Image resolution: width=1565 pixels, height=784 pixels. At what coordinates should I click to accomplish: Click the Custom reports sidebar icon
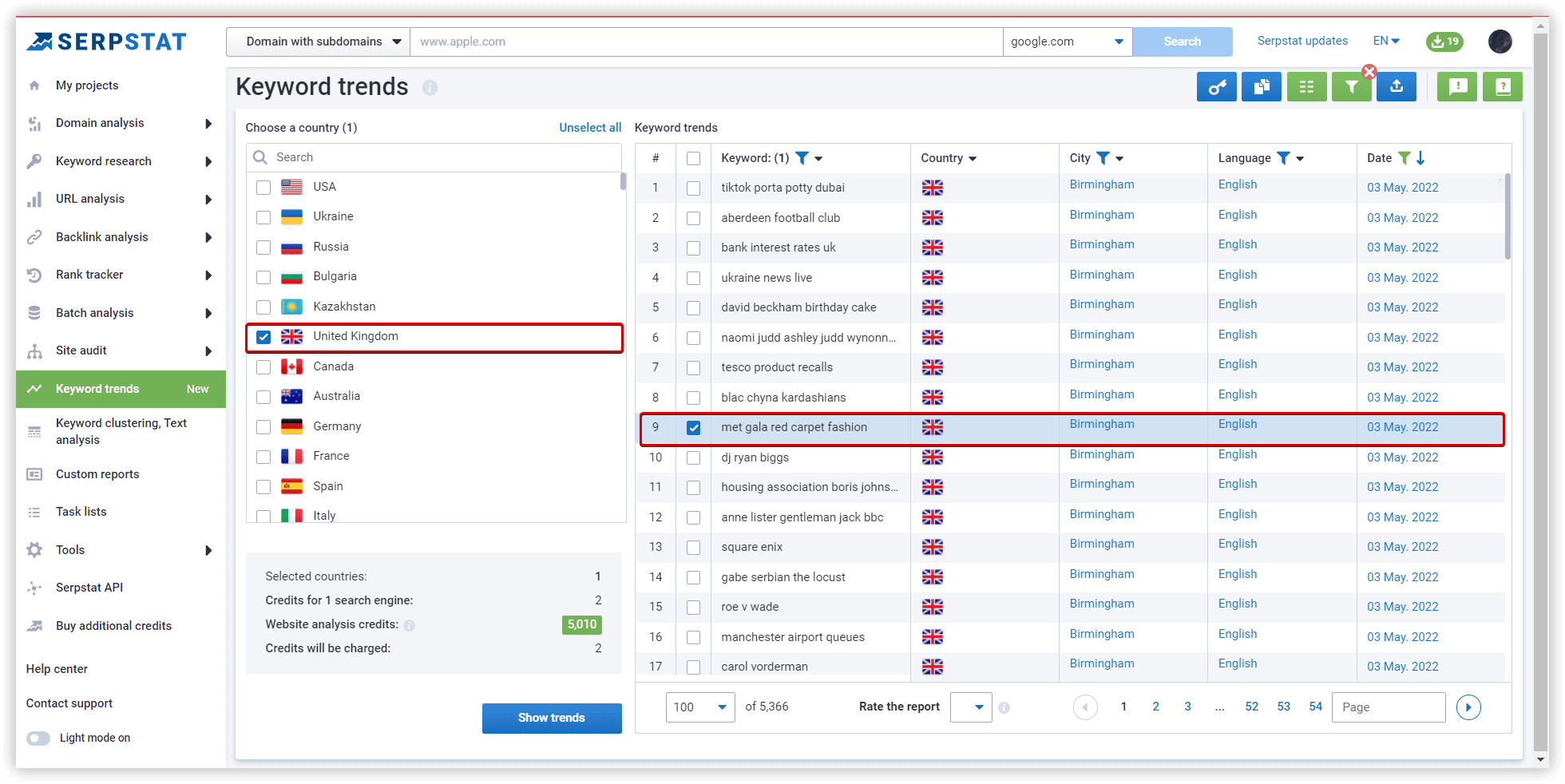pyautogui.click(x=34, y=474)
